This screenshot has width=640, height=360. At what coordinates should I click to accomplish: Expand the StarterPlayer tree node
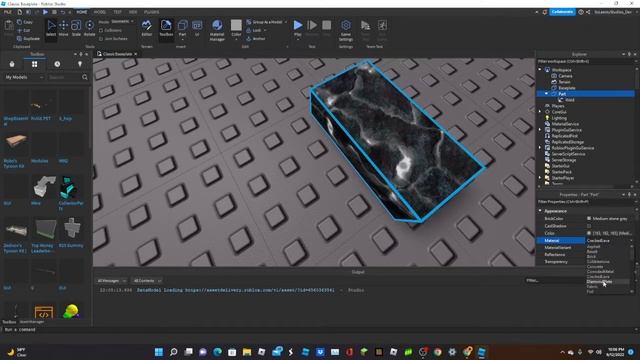(x=540, y=178)
